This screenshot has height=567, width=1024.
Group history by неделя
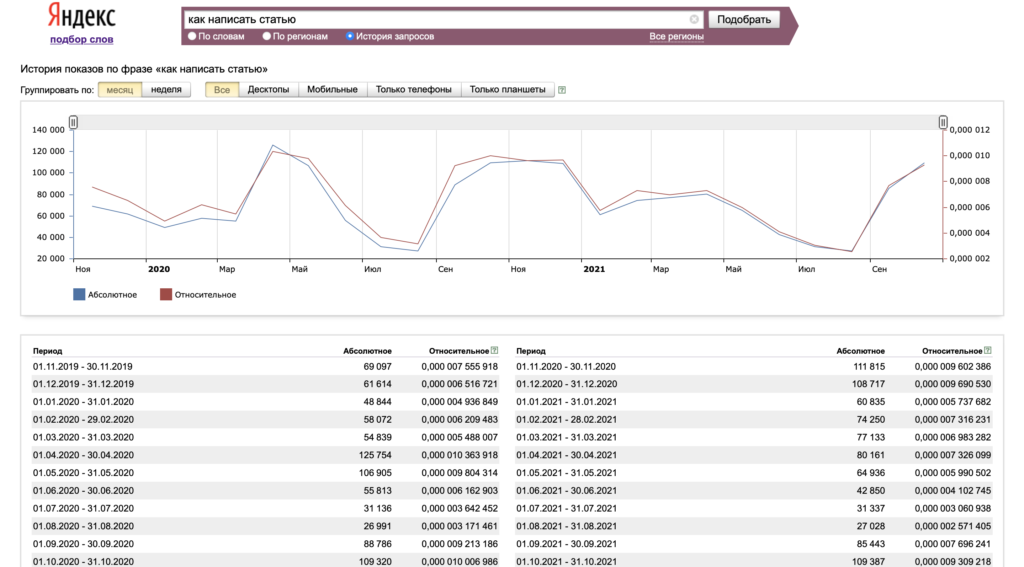tap(167, 89)
